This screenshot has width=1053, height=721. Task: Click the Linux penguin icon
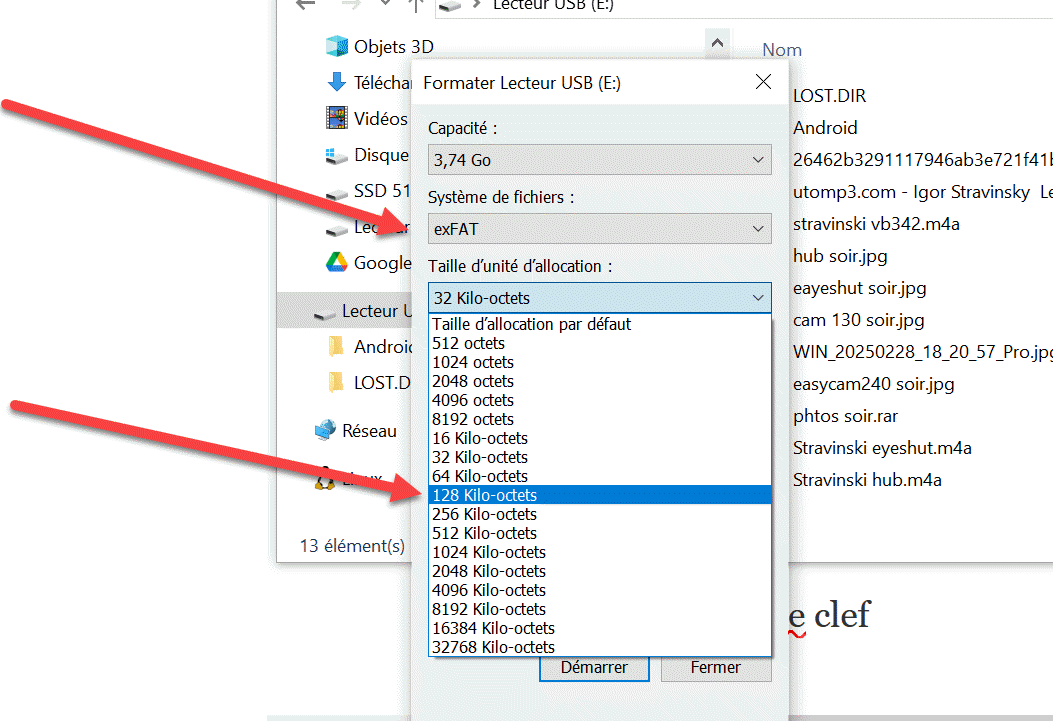coord(325,480)
